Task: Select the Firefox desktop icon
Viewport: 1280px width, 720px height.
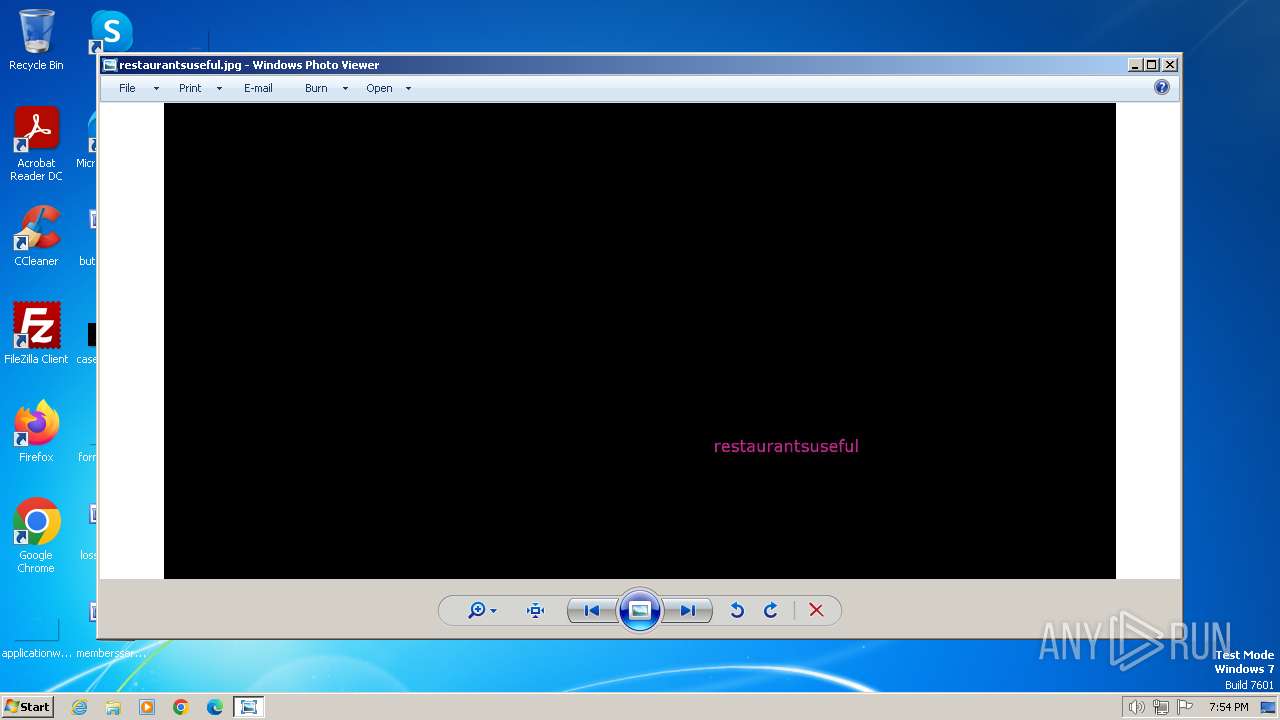Action: pyautogui.click(x=36, y=431)
